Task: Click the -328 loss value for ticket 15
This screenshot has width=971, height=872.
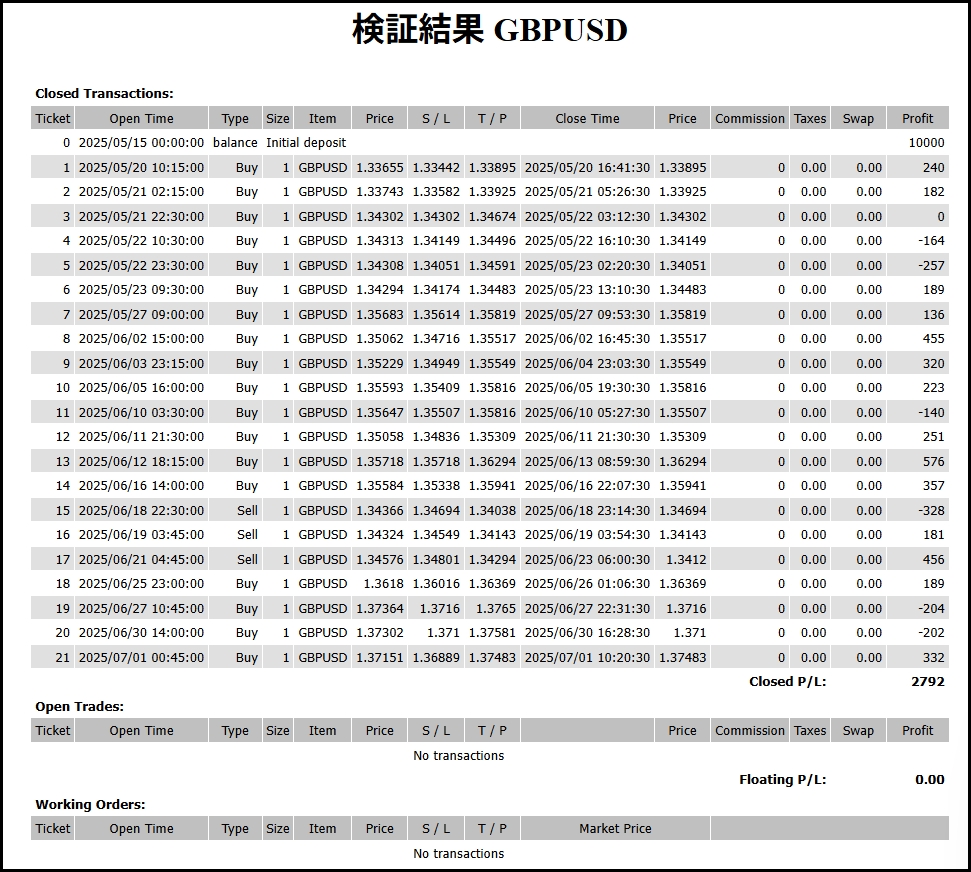Action: tap(931, 510)
